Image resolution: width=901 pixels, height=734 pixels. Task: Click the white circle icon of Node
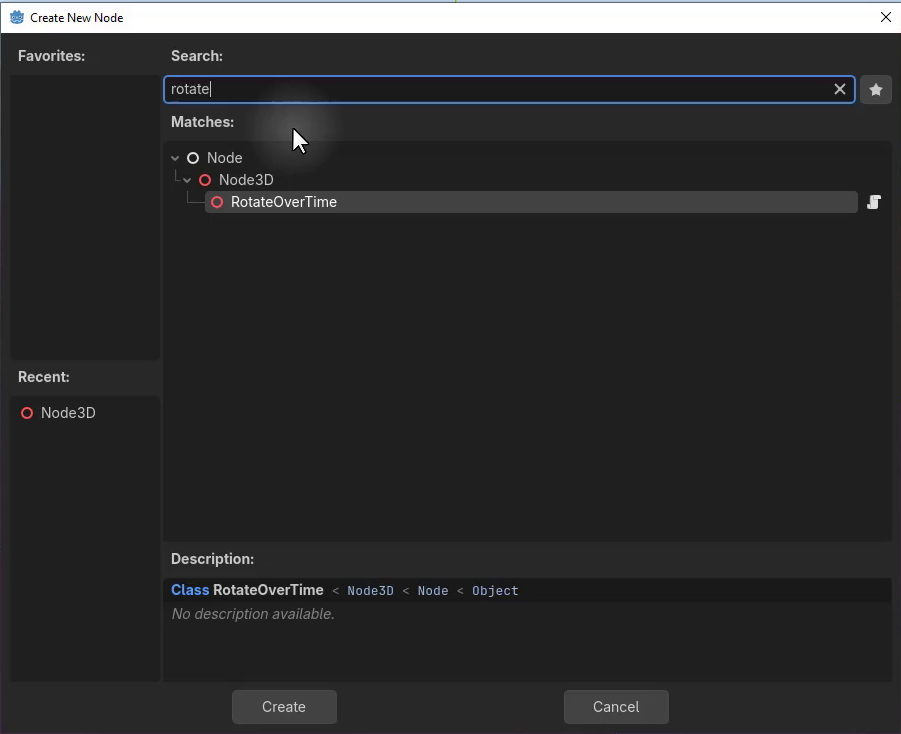(x=193, y=158)
